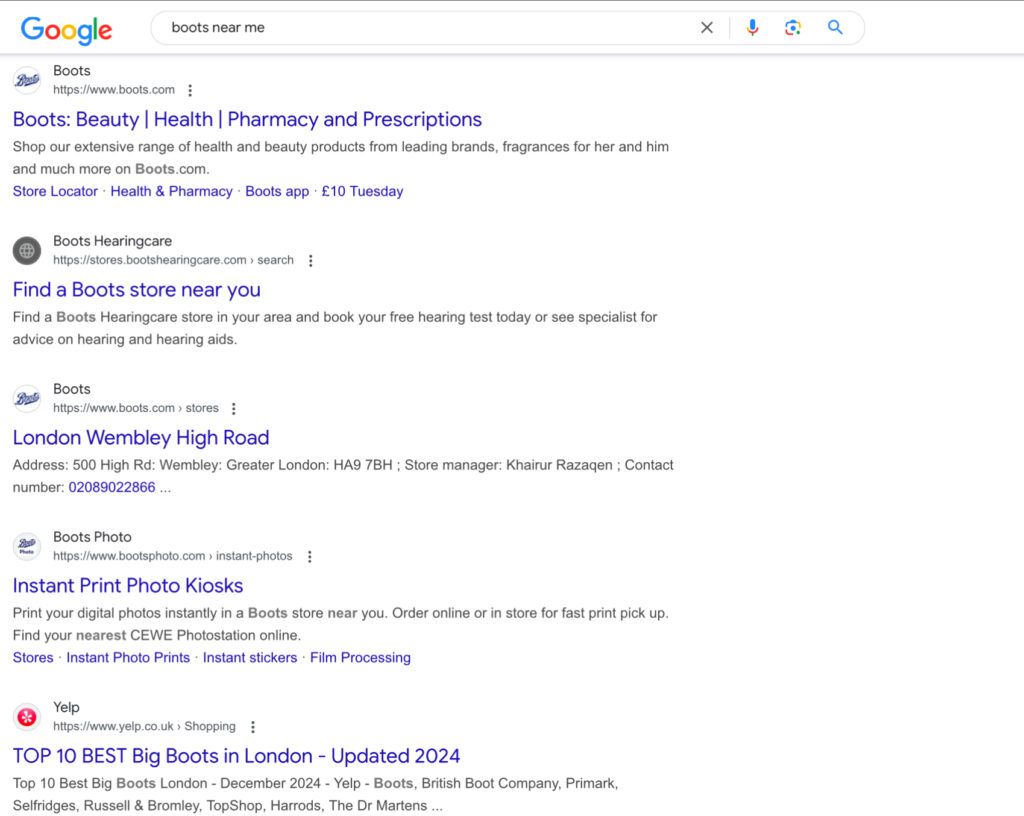
Task: Open 'Boots: Beauty | Health | Pharmacy and Prescriptions'
Action: 247,119
